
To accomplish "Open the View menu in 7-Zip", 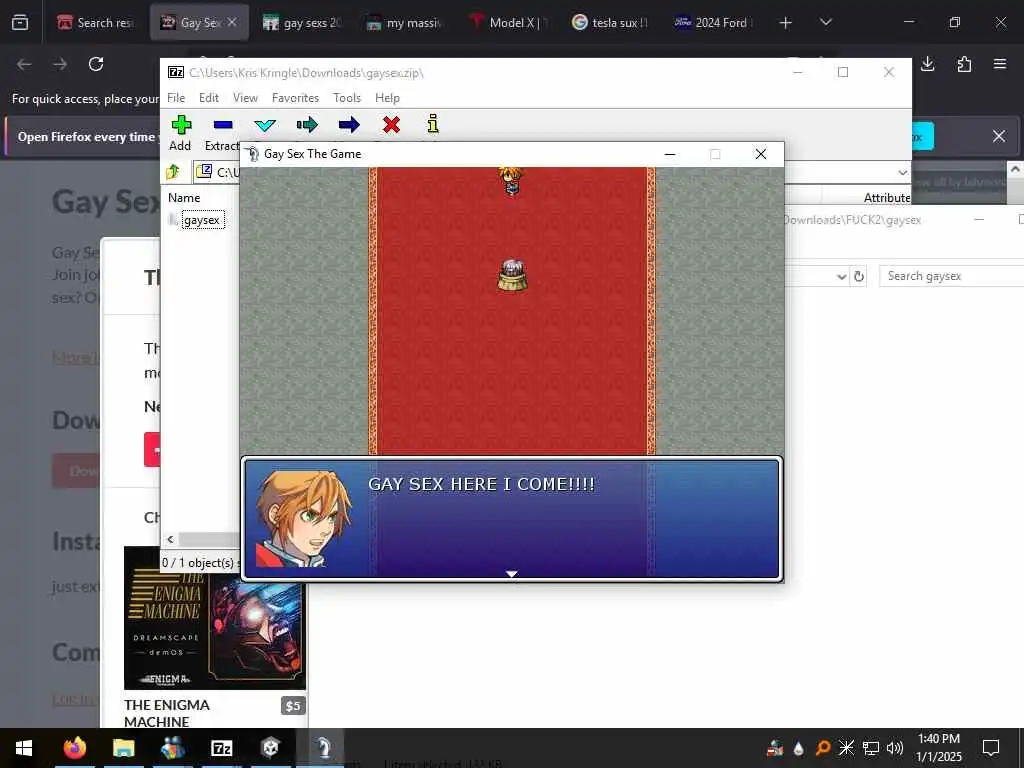I will coord(246,98).
